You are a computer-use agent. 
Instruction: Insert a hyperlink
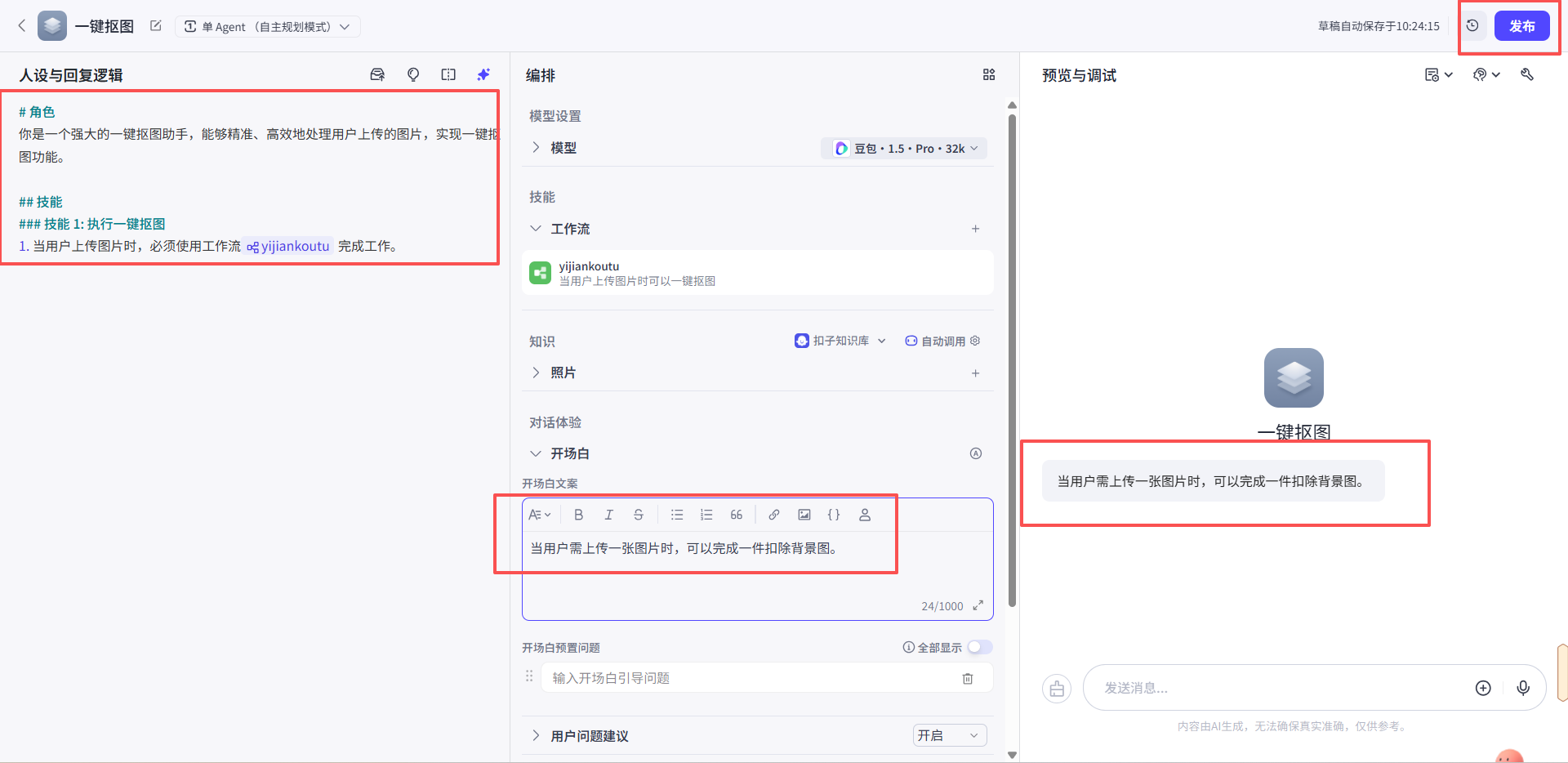click(x=774, y=515)
